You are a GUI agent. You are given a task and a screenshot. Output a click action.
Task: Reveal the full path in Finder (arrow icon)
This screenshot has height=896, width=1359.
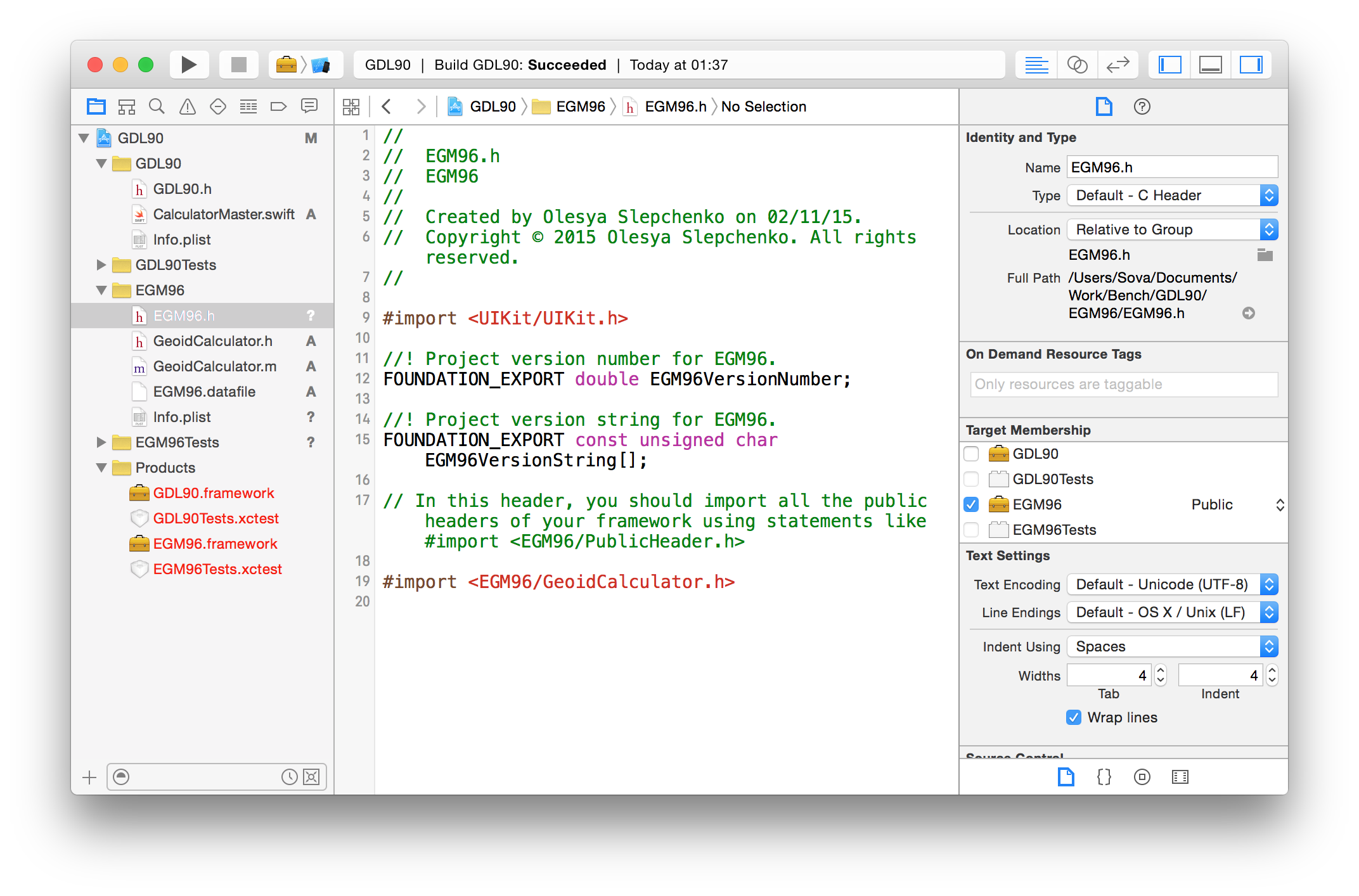point(1248,313)
